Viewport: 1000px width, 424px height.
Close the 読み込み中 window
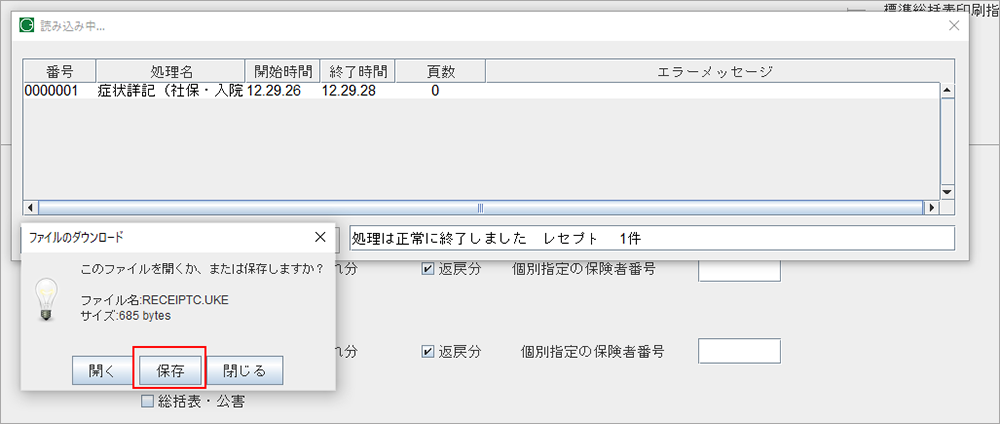click(953, 26)
